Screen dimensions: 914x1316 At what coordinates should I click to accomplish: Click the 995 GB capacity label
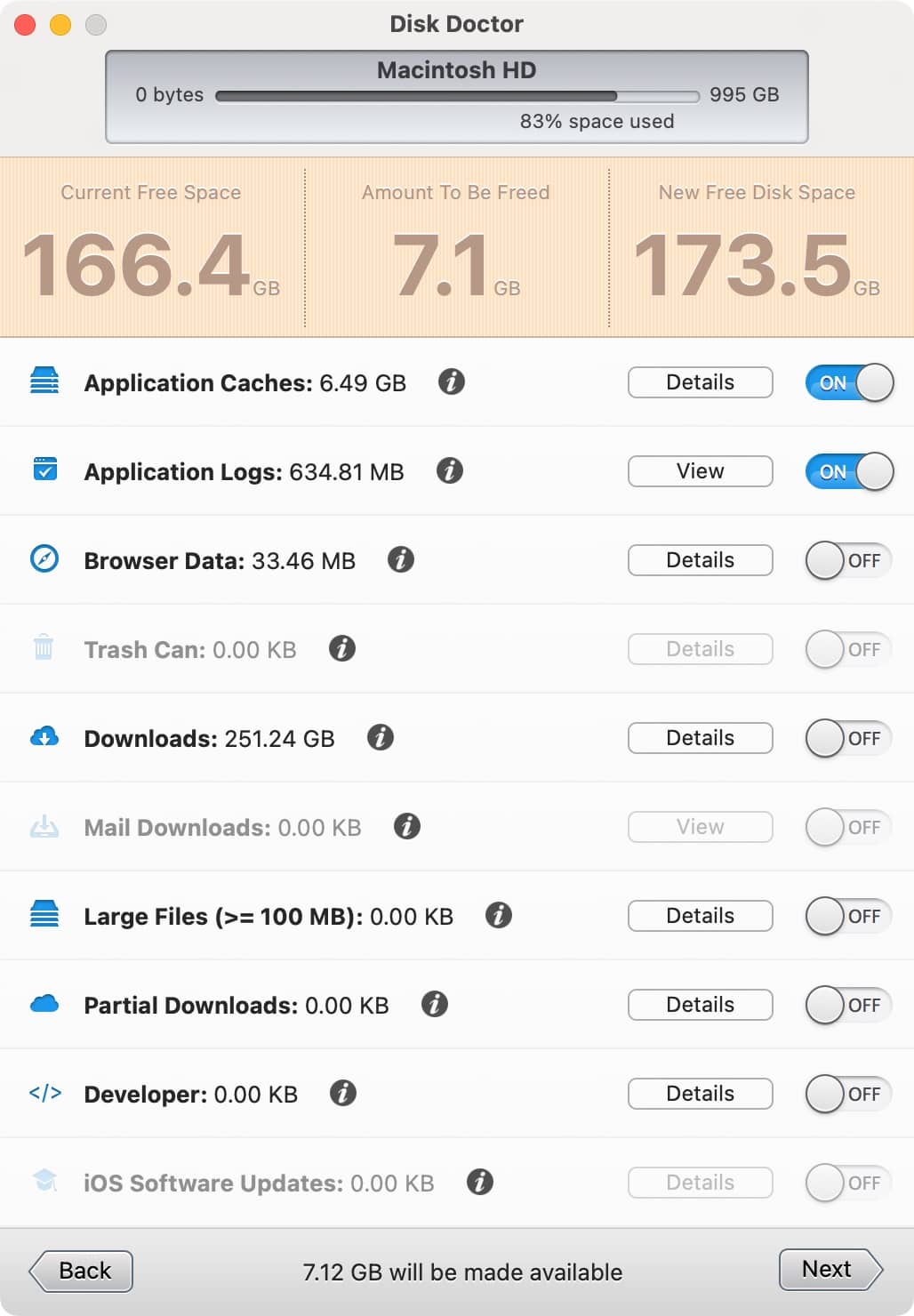744,94
